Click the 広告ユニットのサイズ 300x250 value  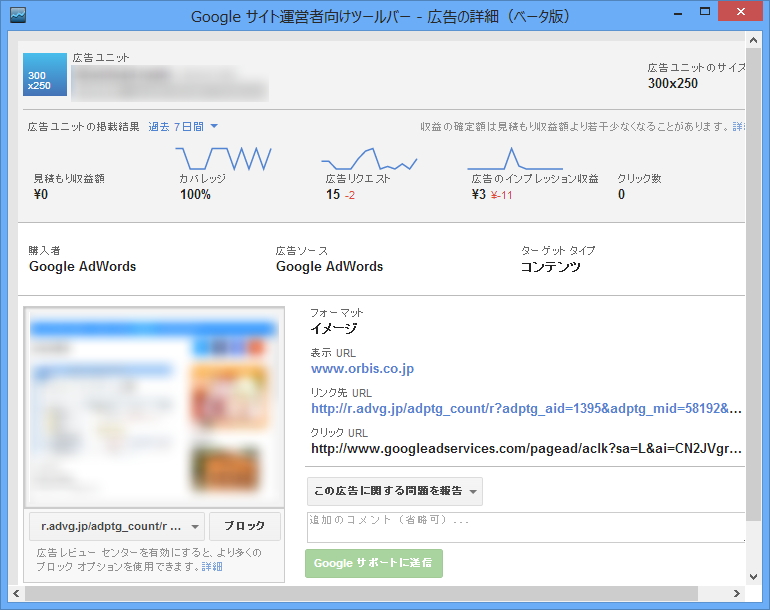tap(673, 83)
